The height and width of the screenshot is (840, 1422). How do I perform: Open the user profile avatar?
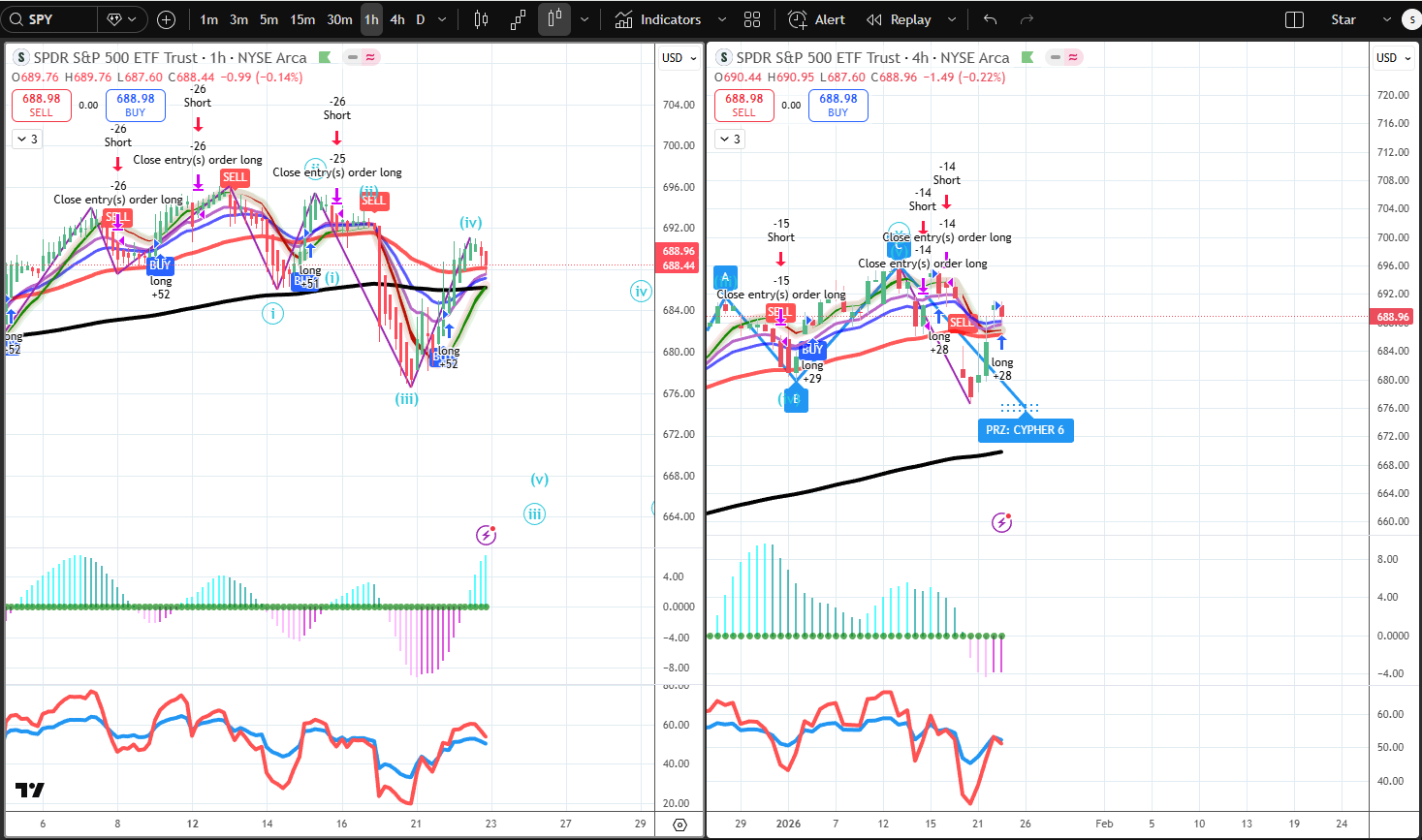1411,19
